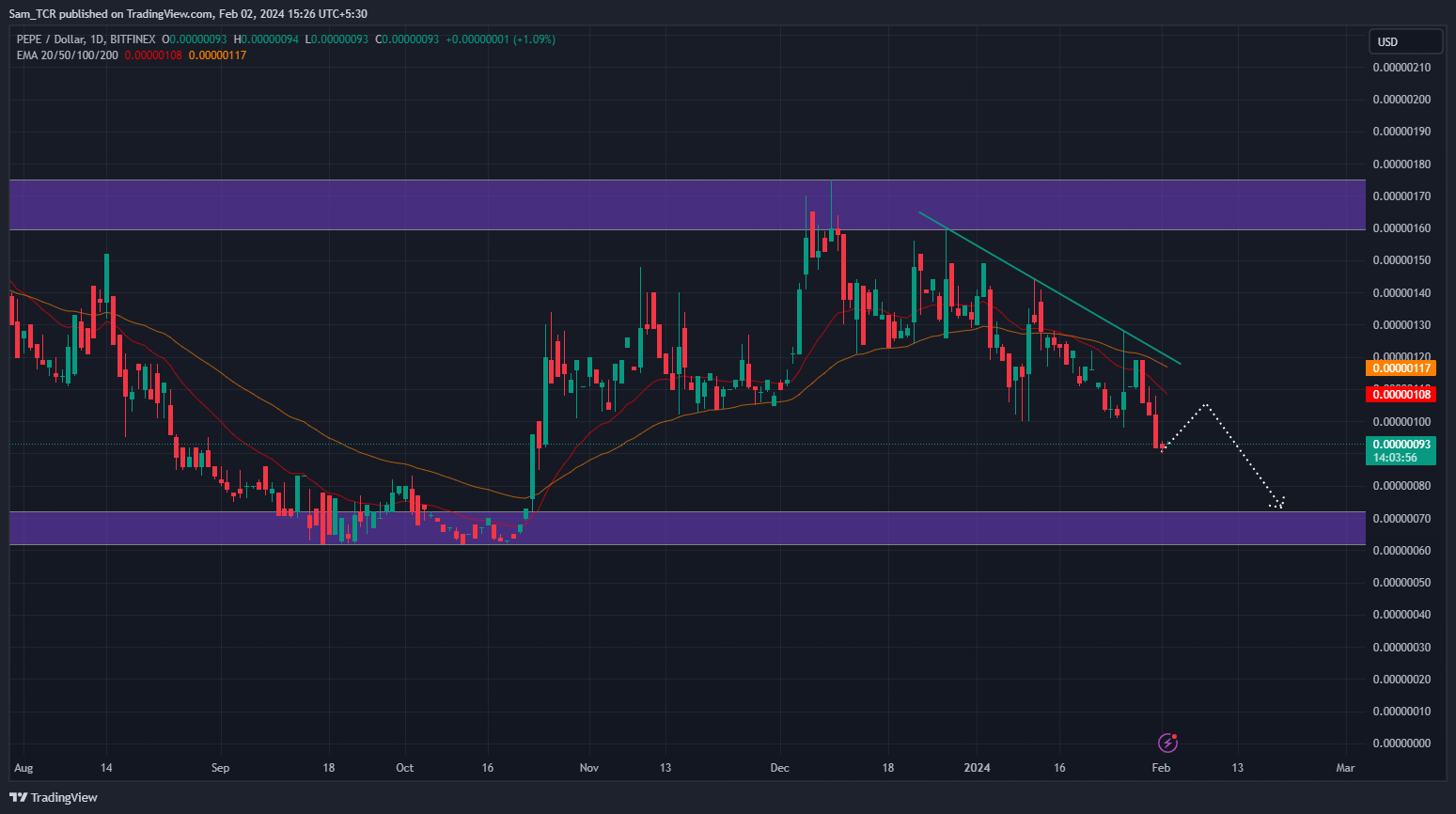Click the 0.00000050 price axis label
This screenshot has height=814, width=1456.
[1401, 583]
